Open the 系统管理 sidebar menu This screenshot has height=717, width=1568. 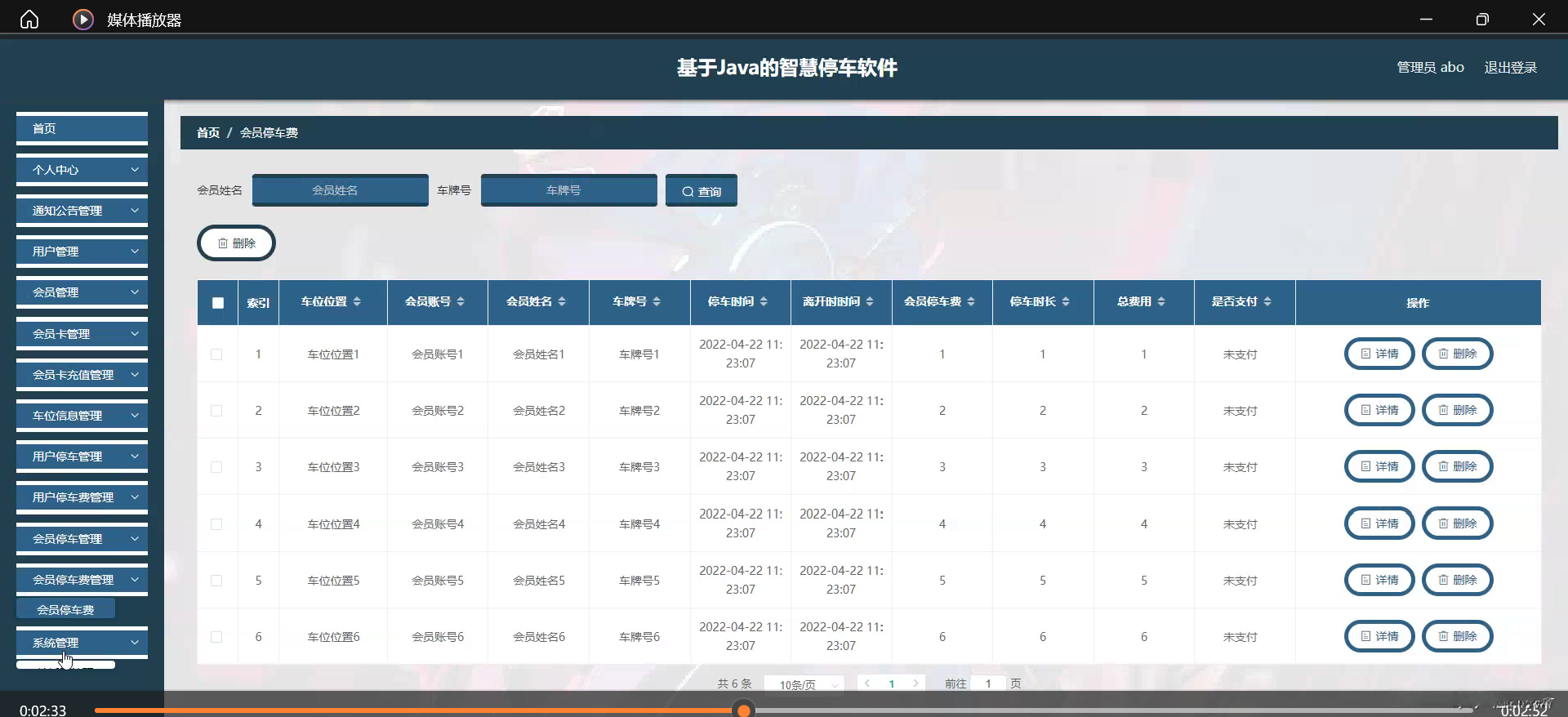[82, 643]
